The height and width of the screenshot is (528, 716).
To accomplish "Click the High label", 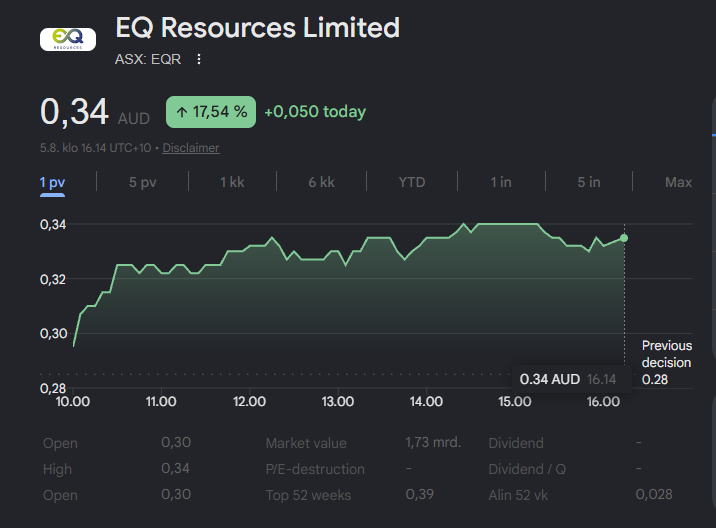I will pyautogui.click(x=58, y=469).
